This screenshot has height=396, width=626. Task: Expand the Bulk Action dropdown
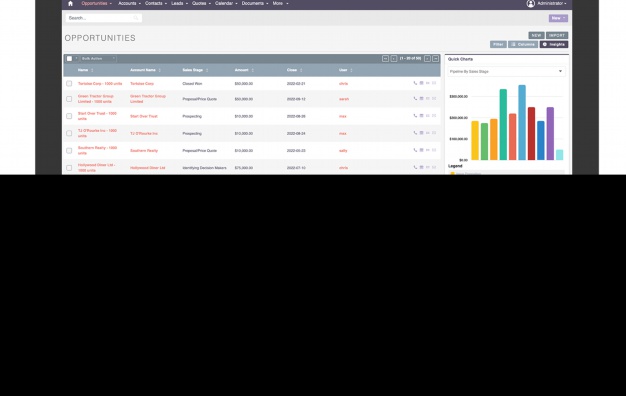[98, 59]
